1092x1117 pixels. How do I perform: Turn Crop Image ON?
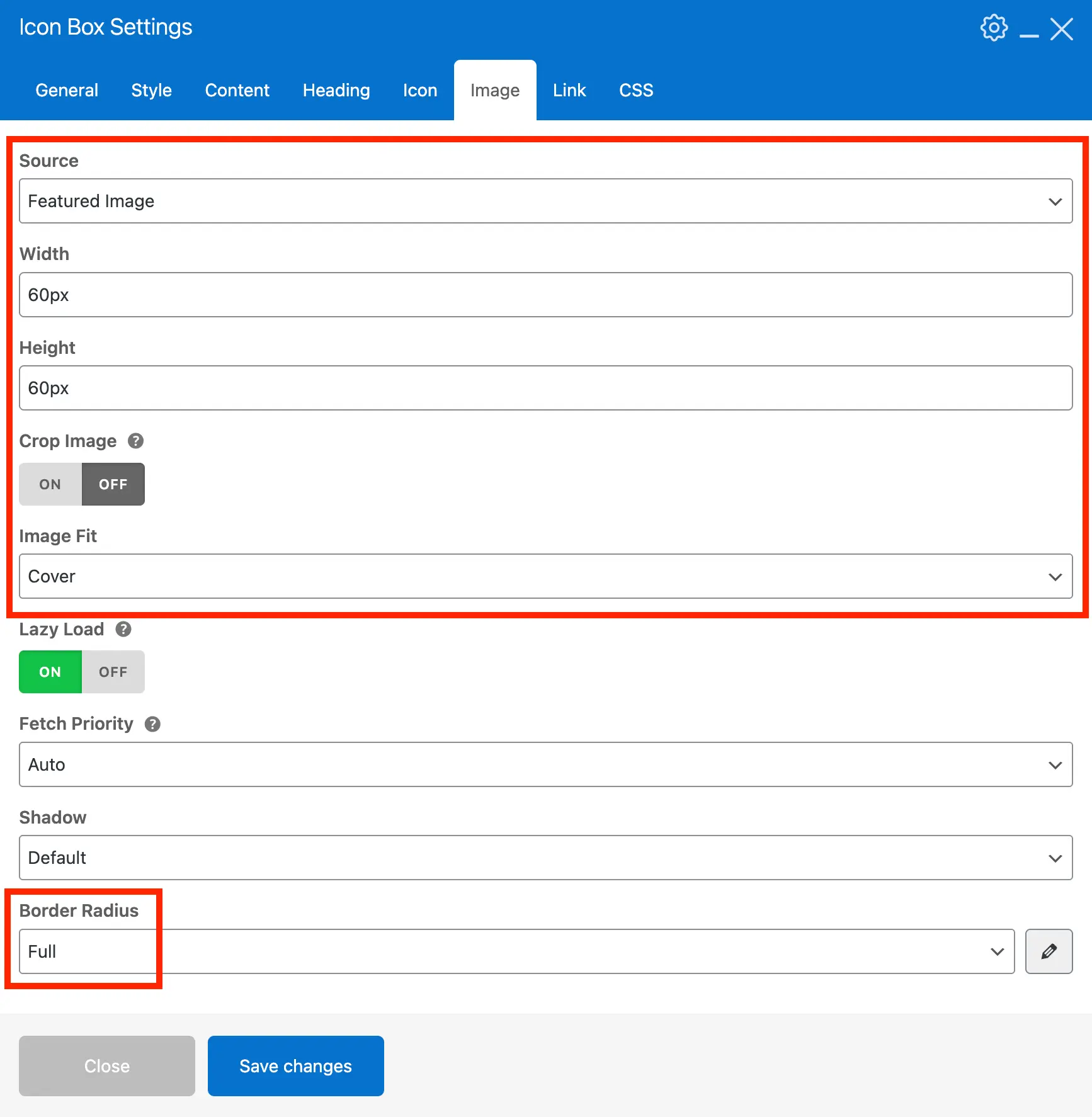(x=50, y=484)
